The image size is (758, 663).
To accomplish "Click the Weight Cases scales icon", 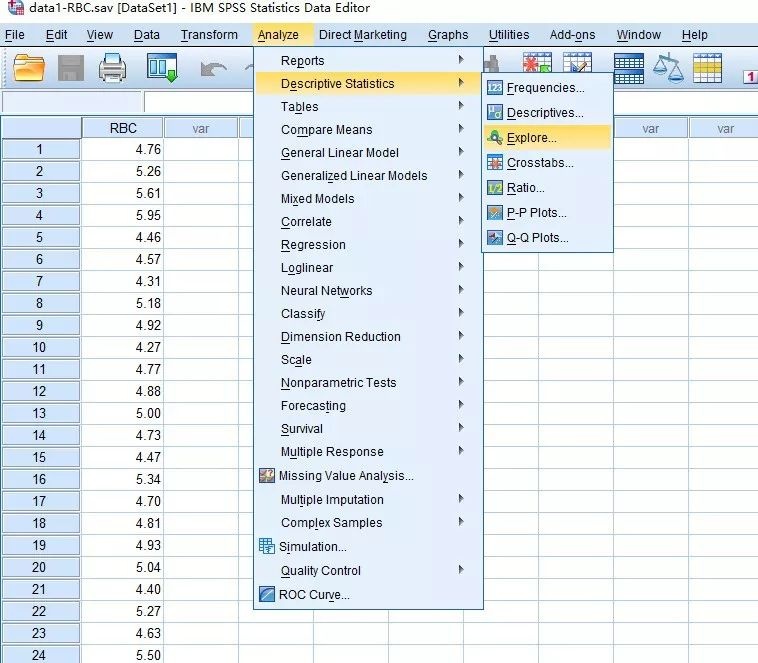I will pyautogui.click(x=668, y=68).
